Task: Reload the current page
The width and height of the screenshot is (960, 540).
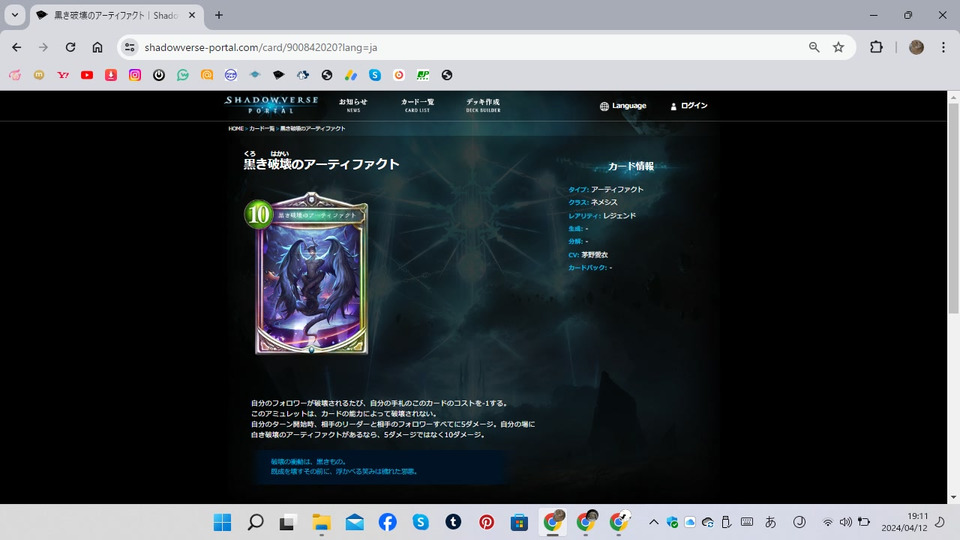Action: 70,47
